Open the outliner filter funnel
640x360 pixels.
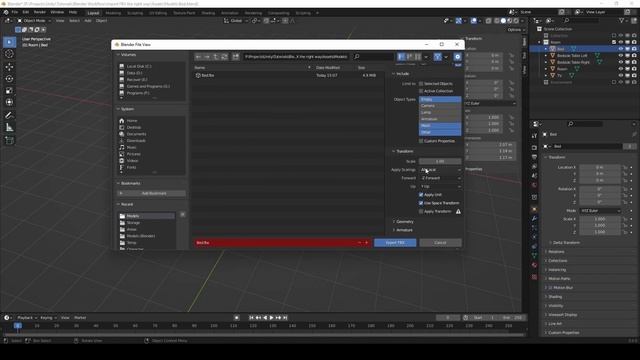point(621,20)
